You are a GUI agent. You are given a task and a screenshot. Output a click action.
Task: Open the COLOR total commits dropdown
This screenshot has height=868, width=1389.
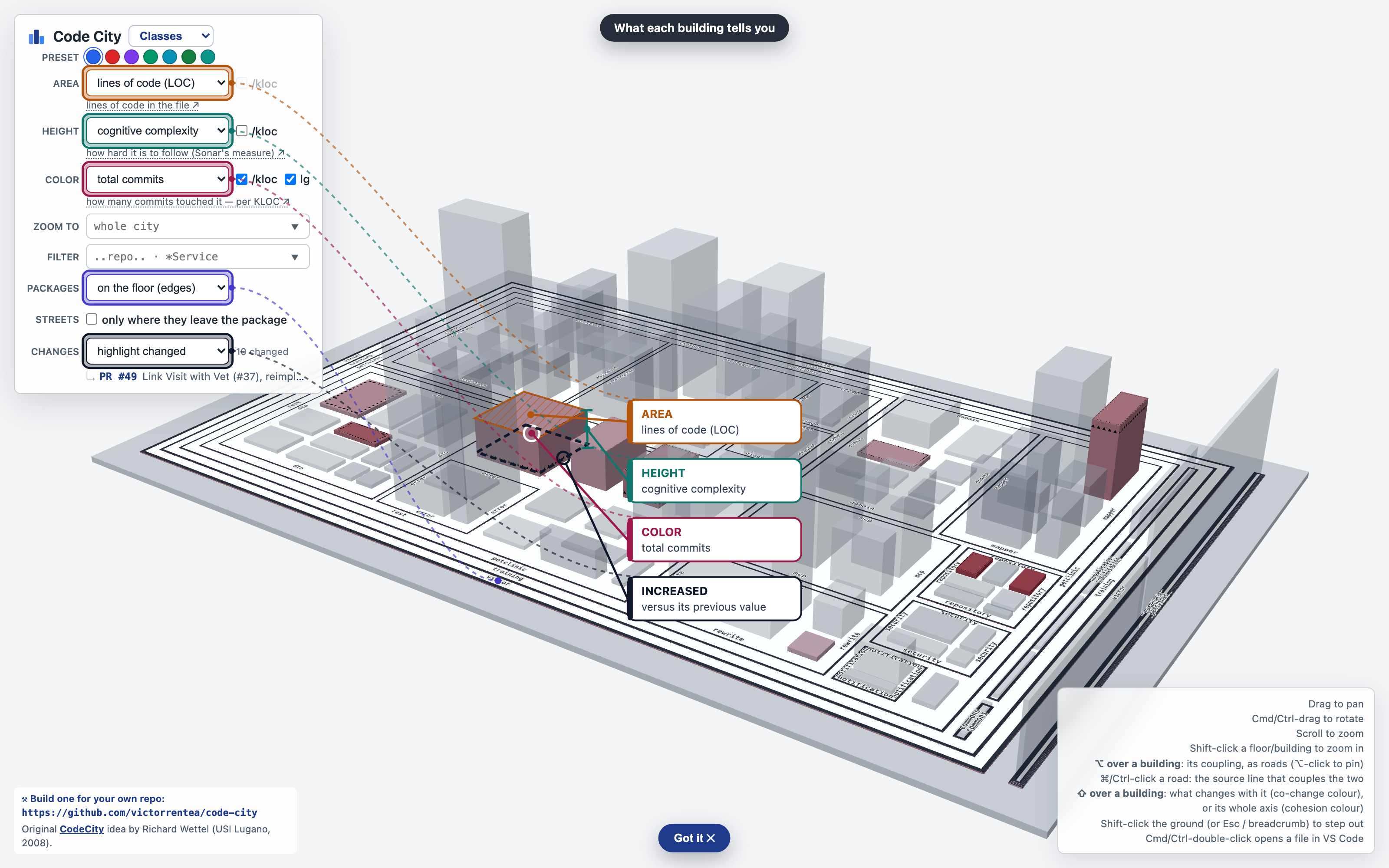click(x=158, y=179)
